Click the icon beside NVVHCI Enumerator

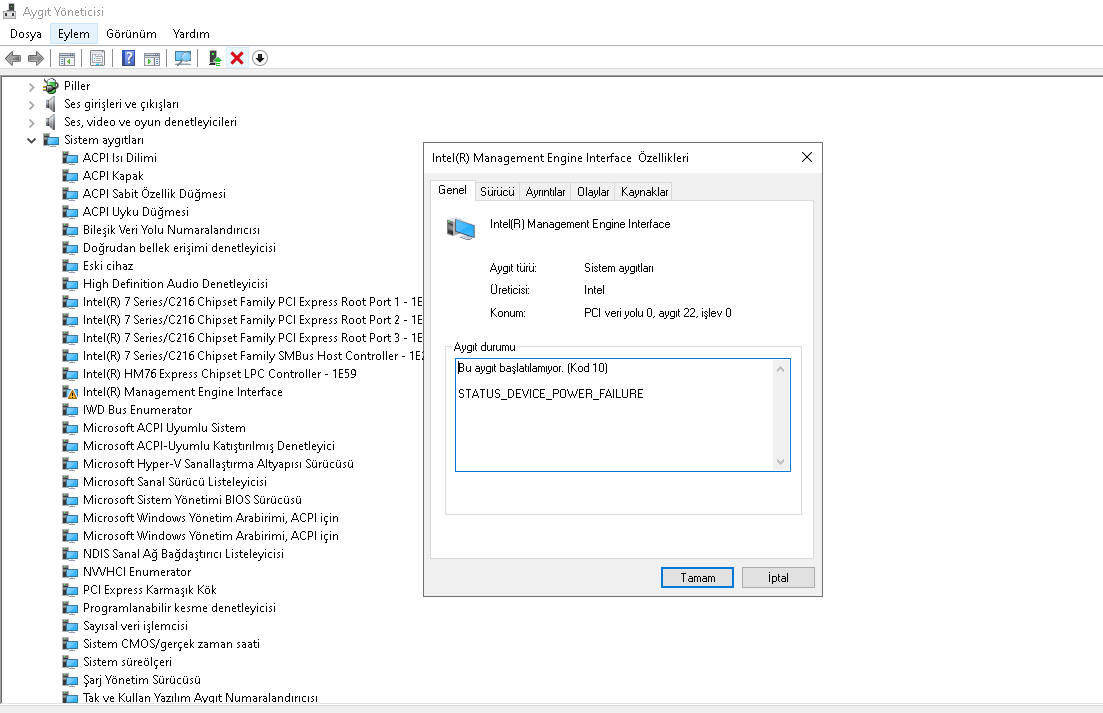70,572
